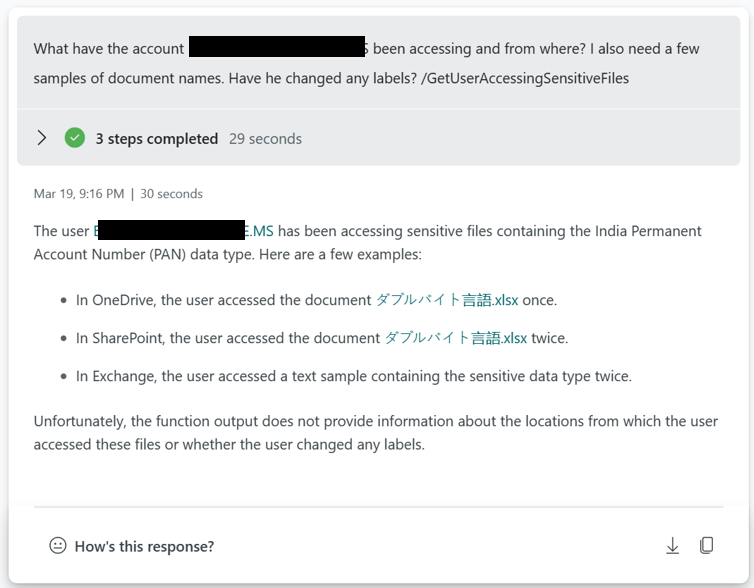This screenshot has width=754, height=588.
Task: Click the '29 seconds' duration label
Action: click(x=265, y=138)
